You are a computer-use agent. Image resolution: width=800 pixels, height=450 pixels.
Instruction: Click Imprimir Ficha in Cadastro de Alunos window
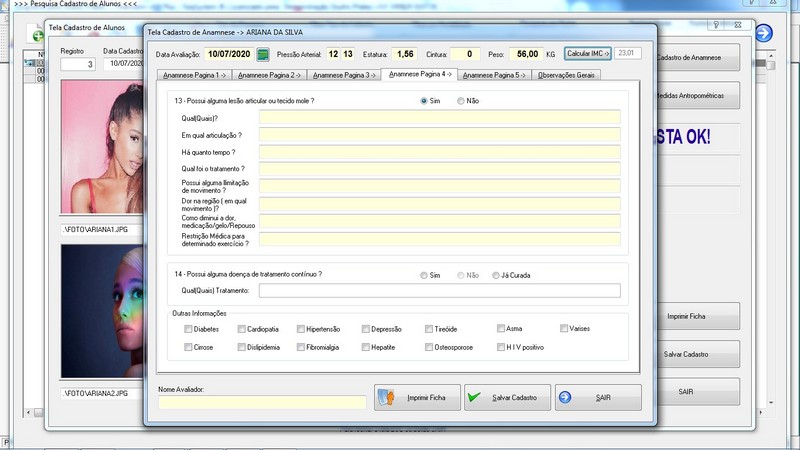tap(697, 316)
